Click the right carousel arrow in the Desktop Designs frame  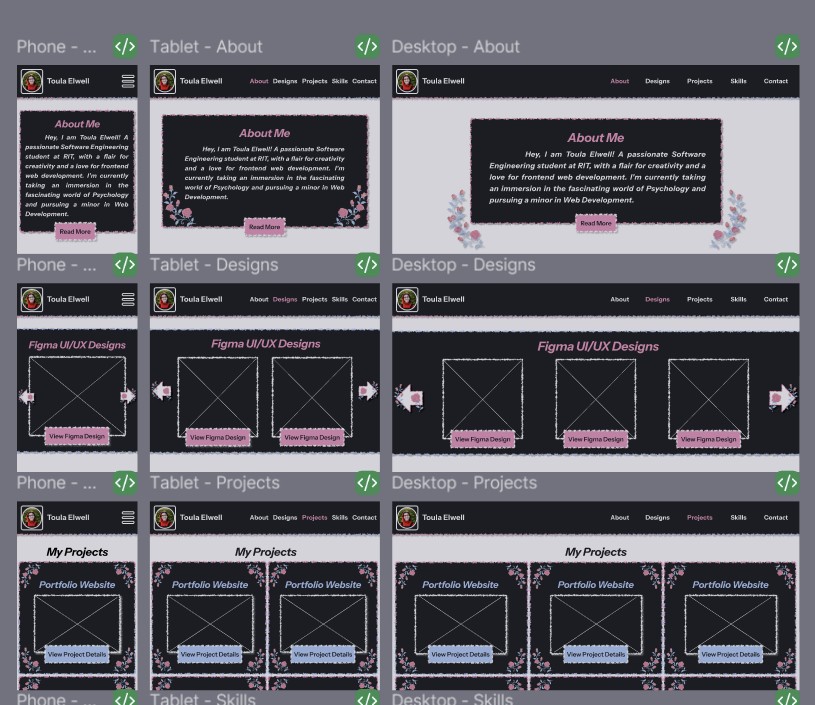click(x=781, y=398)
